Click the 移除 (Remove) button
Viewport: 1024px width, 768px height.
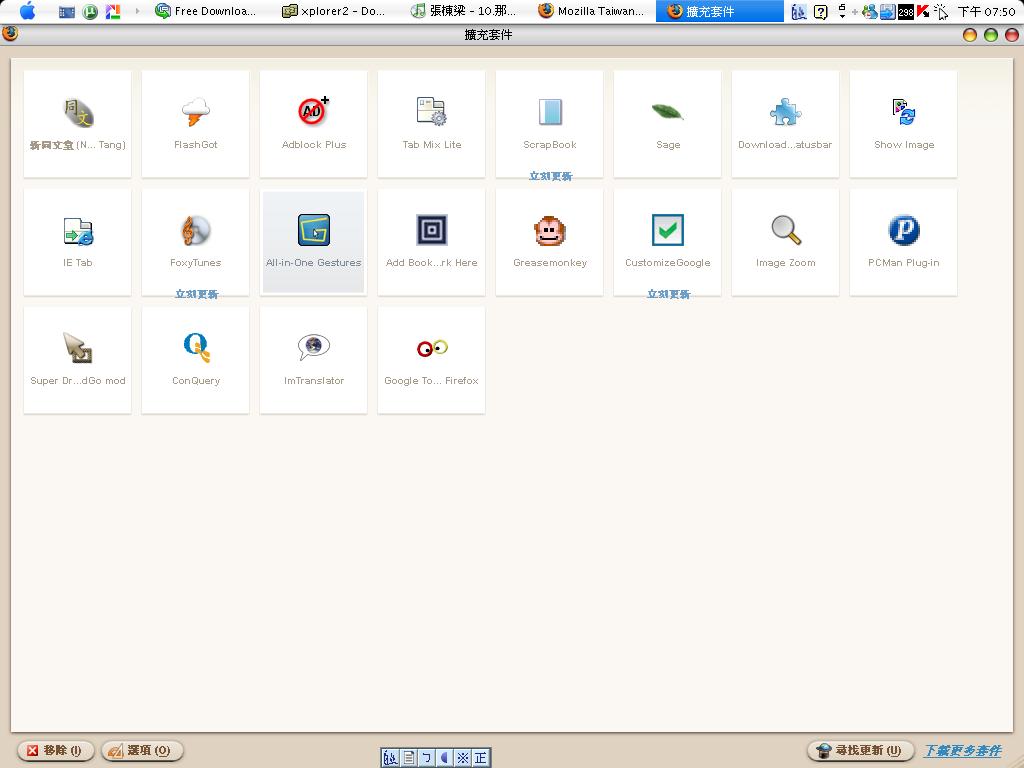(x=56, y=750)
